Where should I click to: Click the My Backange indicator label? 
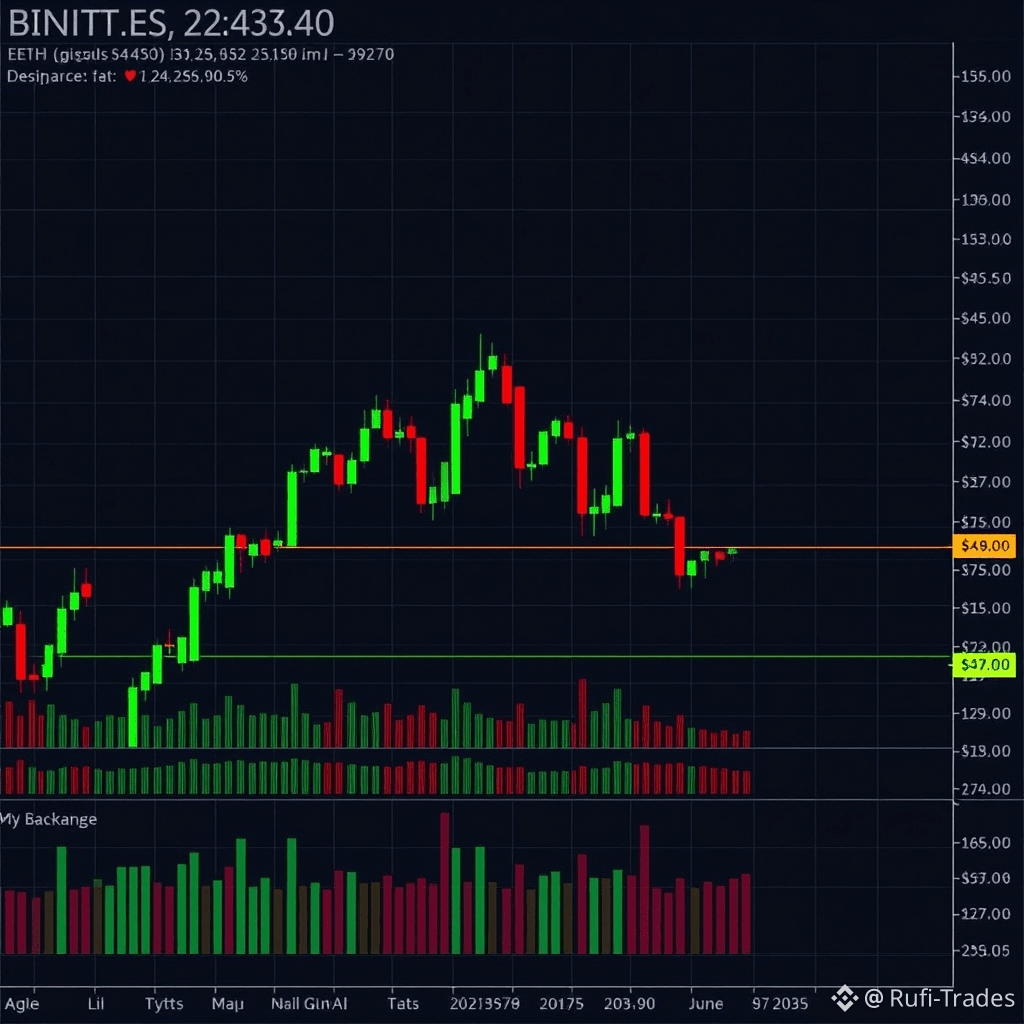pos(48,820)
